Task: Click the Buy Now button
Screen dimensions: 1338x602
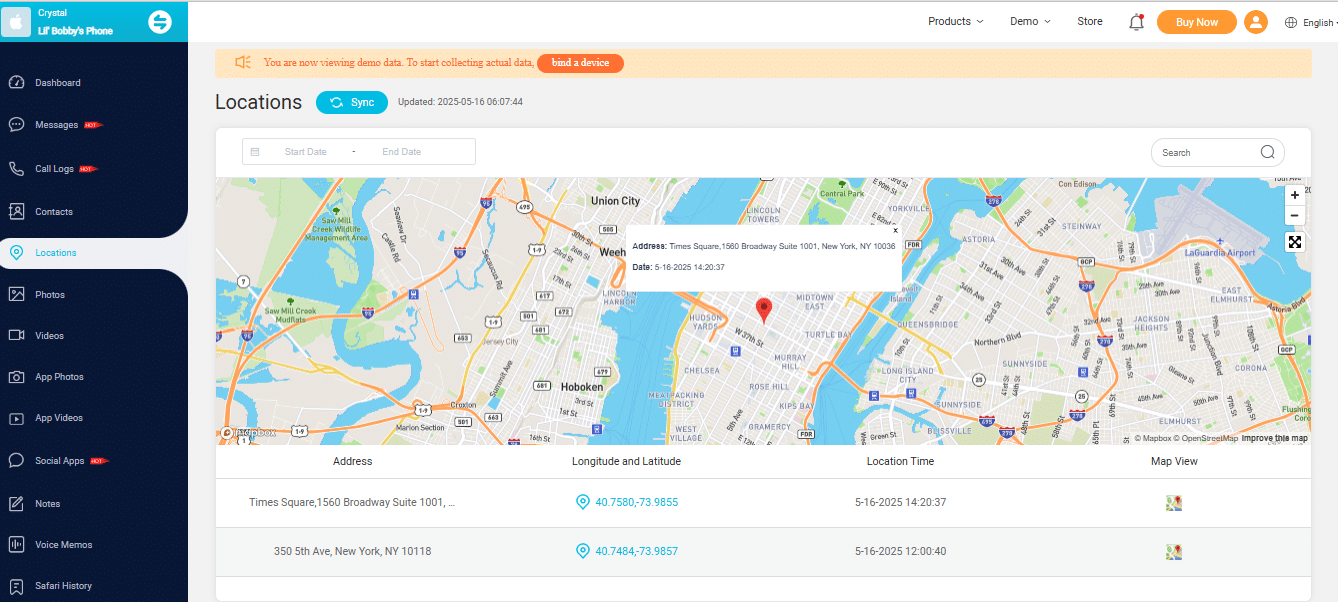Action: [x=1197, y=22]
